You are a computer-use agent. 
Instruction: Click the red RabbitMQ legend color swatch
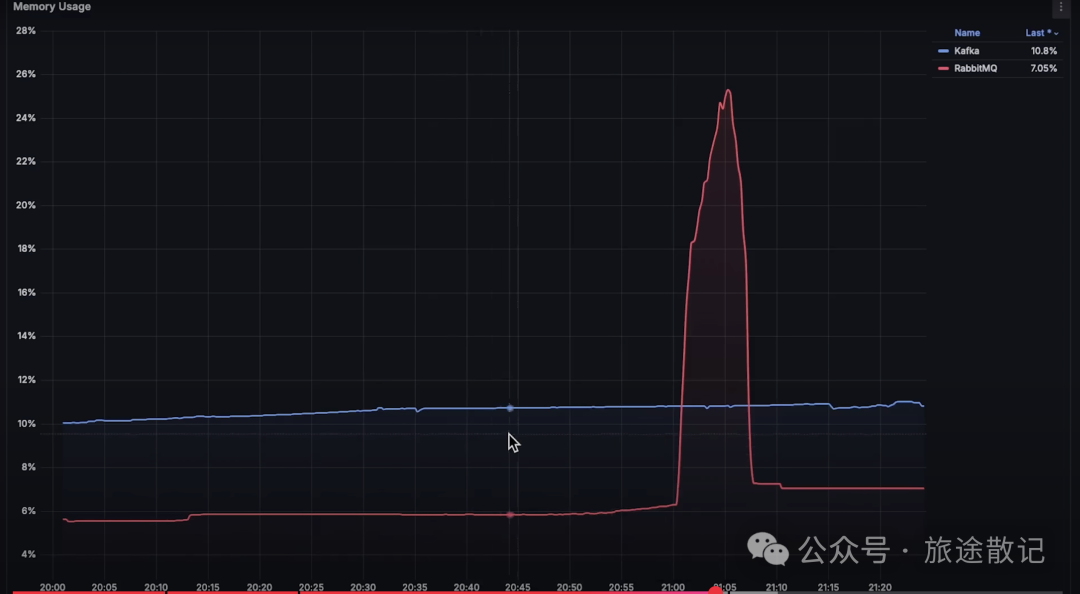944,68
